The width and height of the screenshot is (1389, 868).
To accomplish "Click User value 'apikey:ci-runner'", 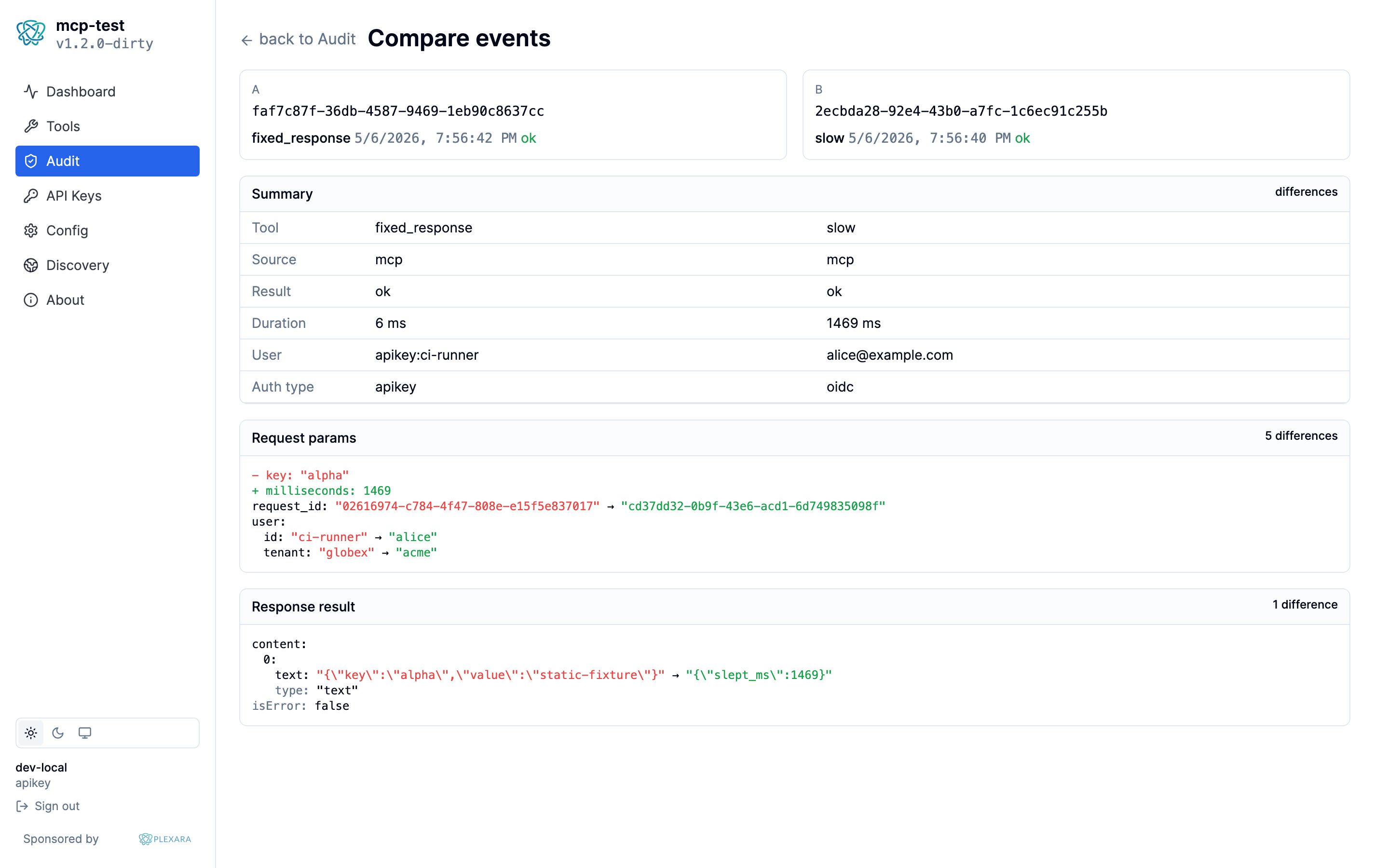I will point(426,355).
